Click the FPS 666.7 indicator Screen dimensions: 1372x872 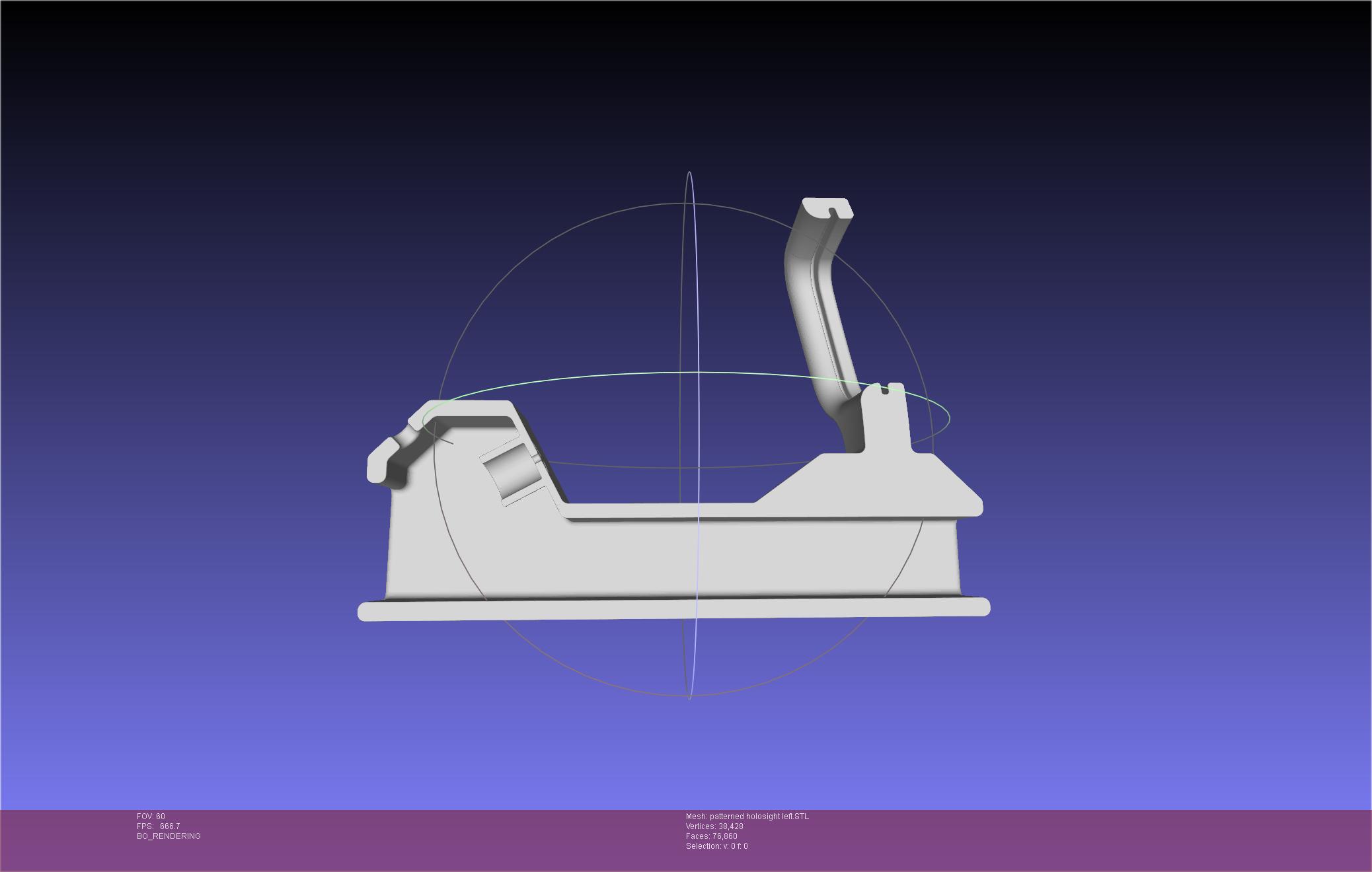tap(158, 826)
